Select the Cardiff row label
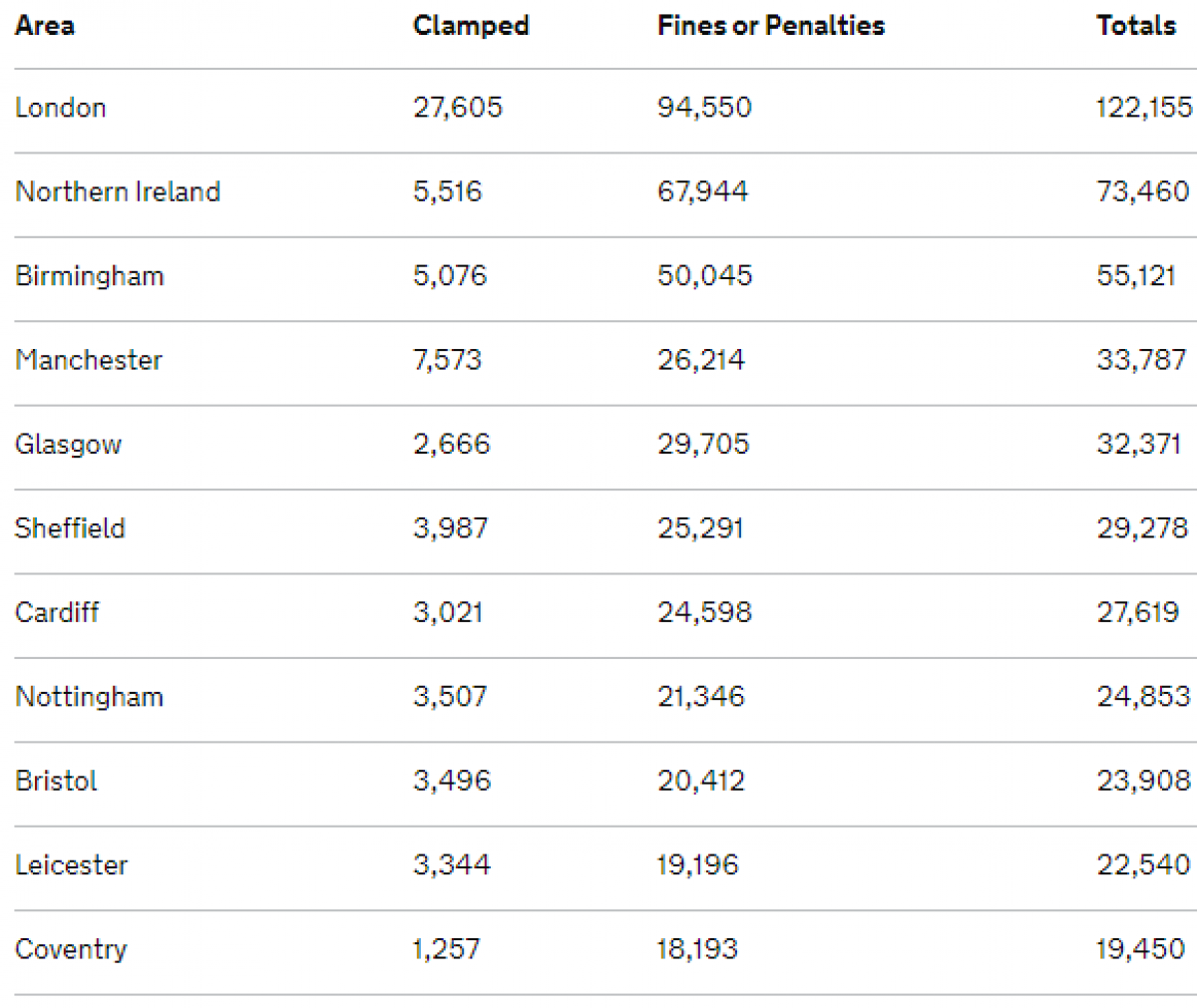The height and width of the screenshot is (1008, 1197). (57, 612)
